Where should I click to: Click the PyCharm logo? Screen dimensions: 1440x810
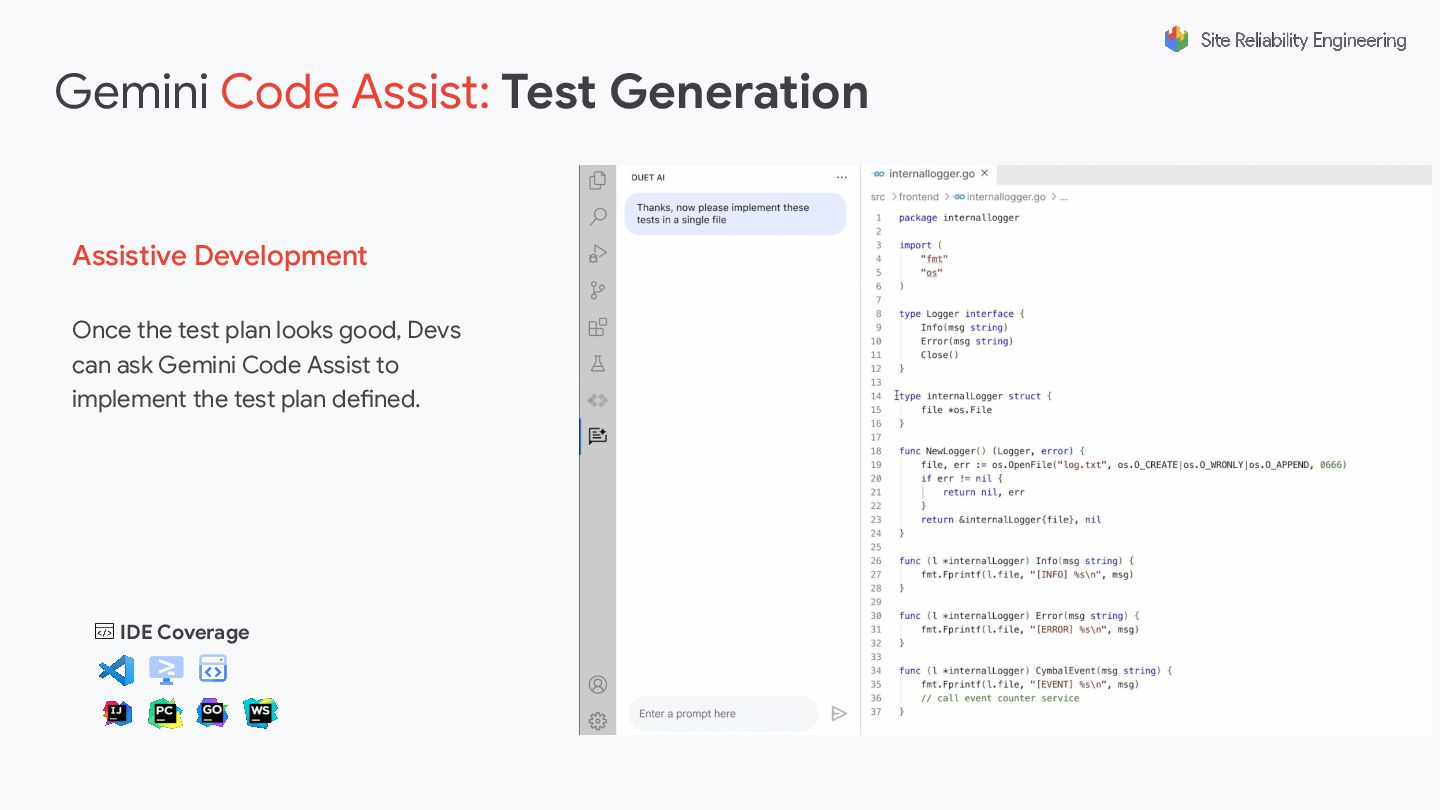click(x=165, y=713)
